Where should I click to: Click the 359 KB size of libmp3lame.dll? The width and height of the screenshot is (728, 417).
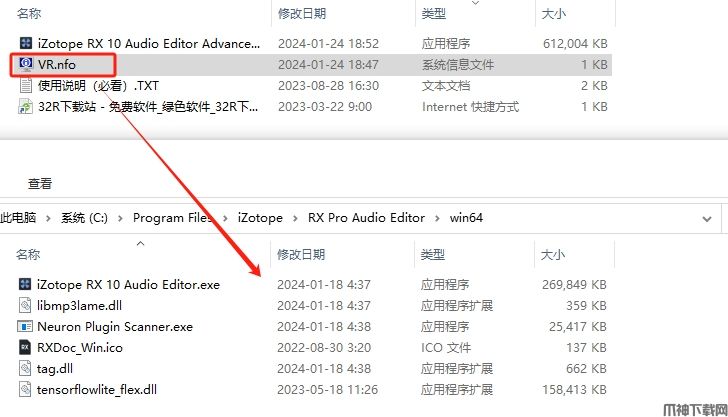point(586,306)
